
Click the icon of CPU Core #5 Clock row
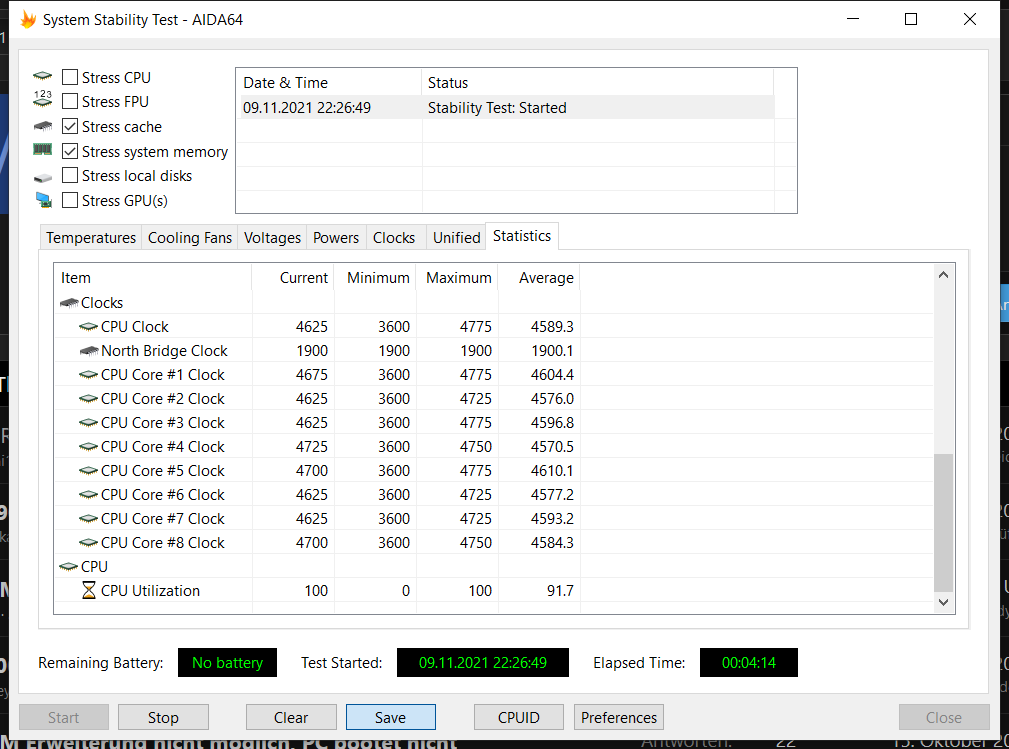click(x=88, y=471)
